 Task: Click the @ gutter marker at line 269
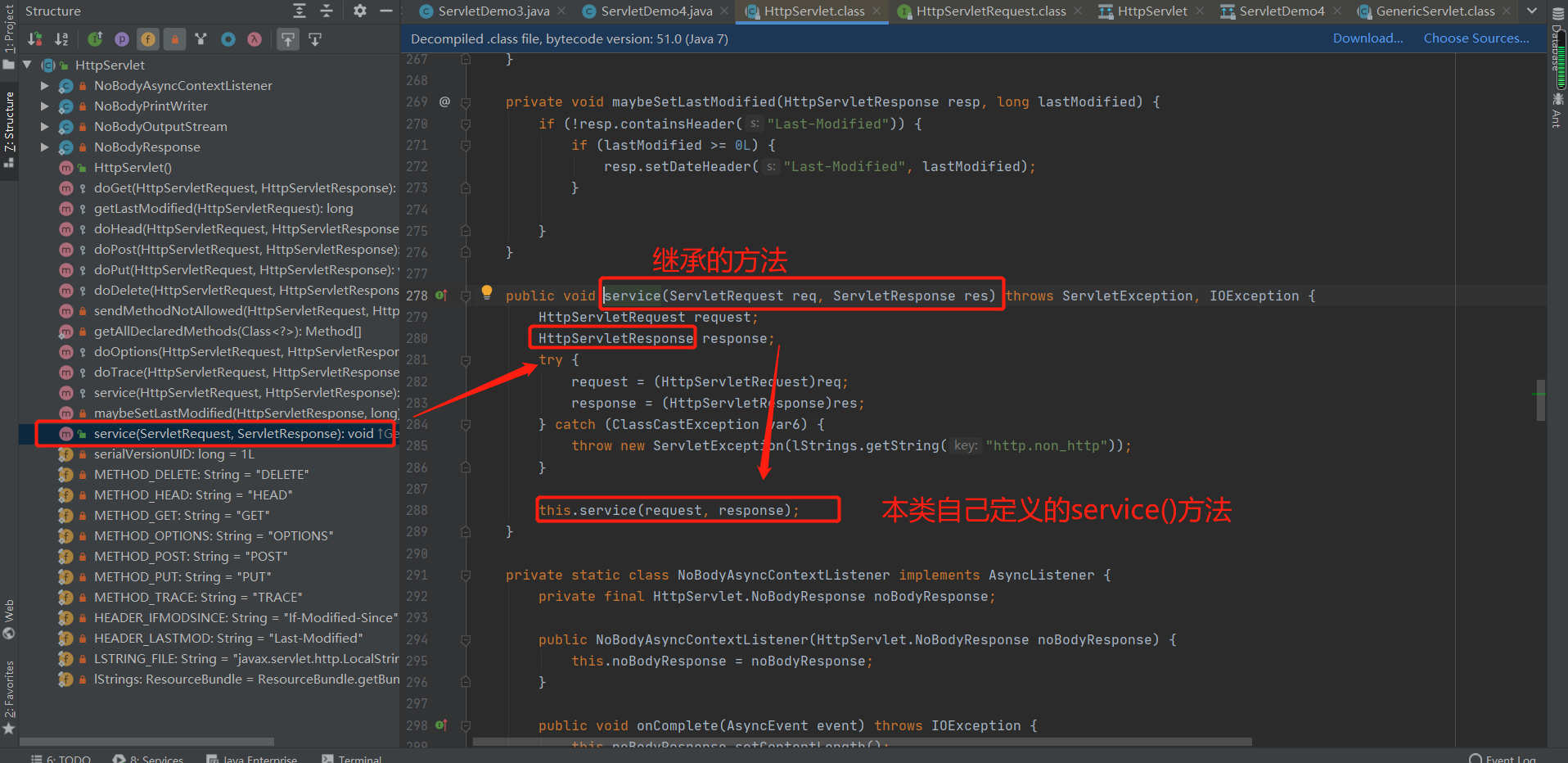tap(444, 102)
